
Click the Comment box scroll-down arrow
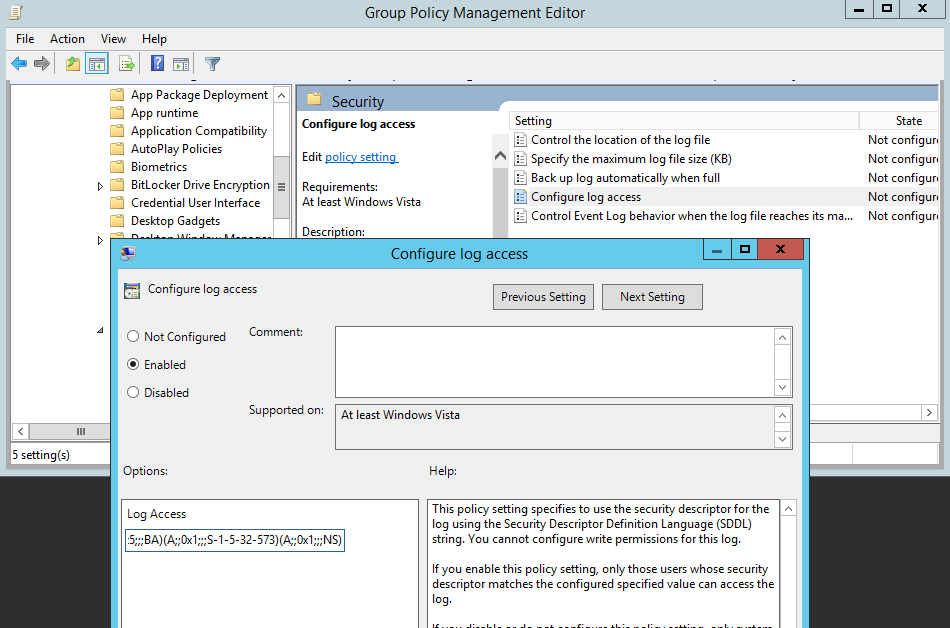[x=783, y=387]
